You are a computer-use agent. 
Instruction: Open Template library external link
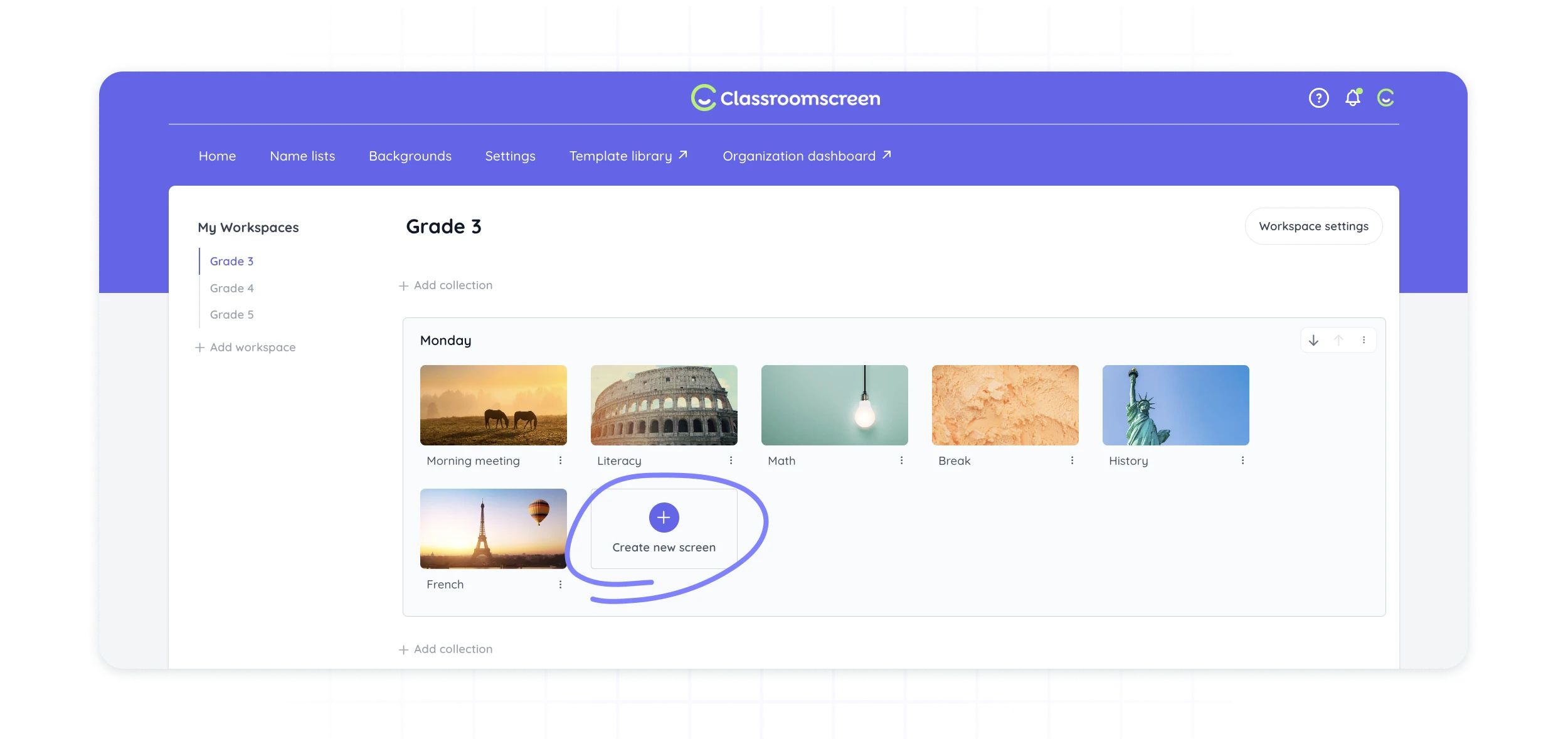628,156
